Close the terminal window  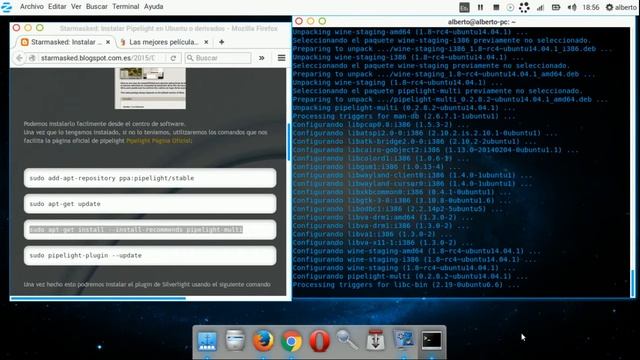(299, 21)
